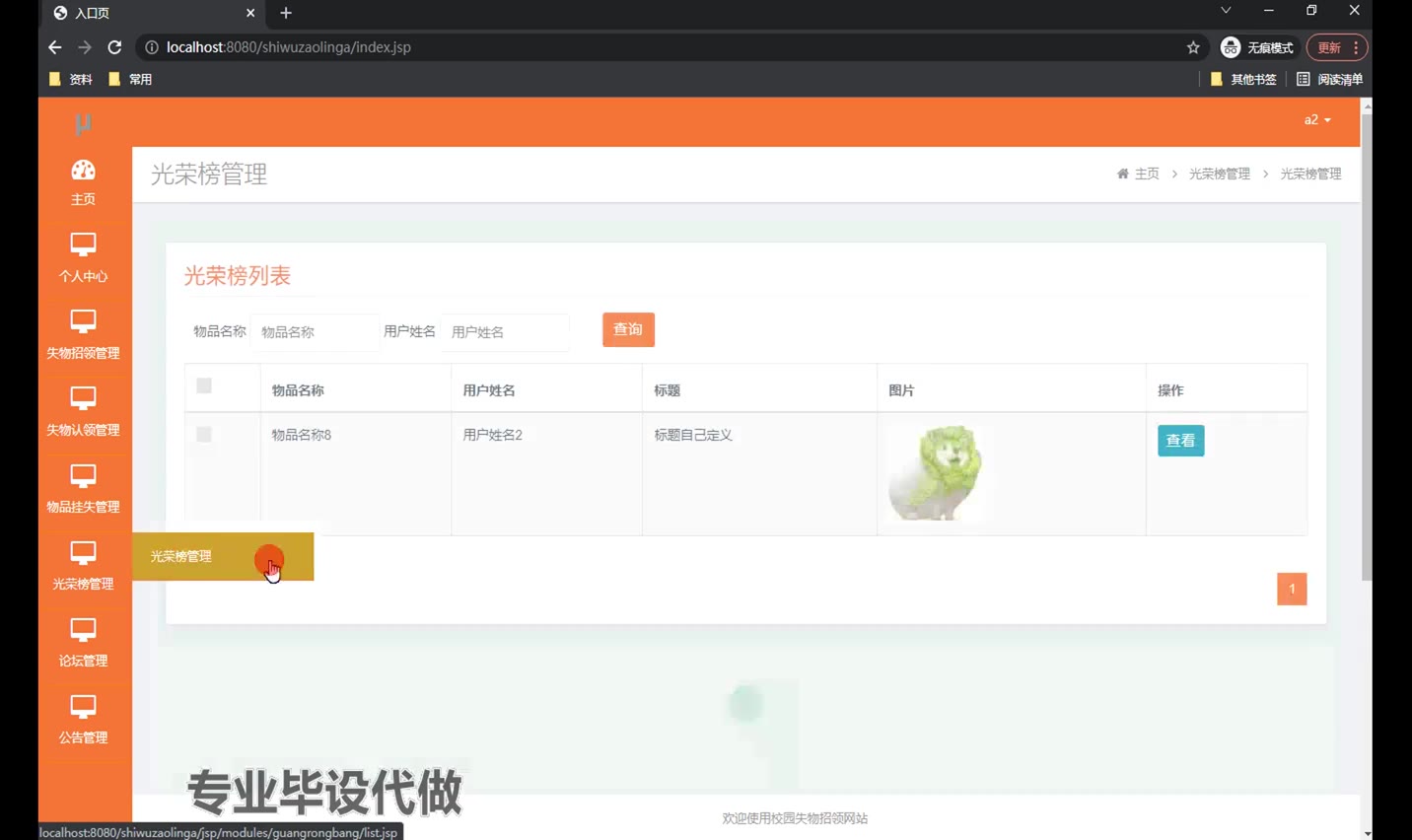Expand the a2 user dropdown

(x=1316, y=120)
